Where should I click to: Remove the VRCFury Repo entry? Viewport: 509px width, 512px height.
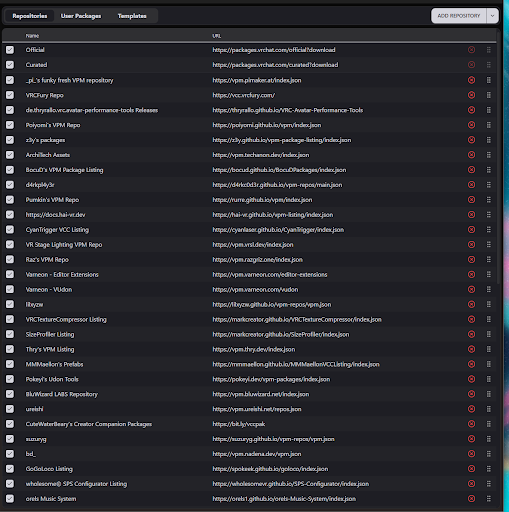pos(471,95)
